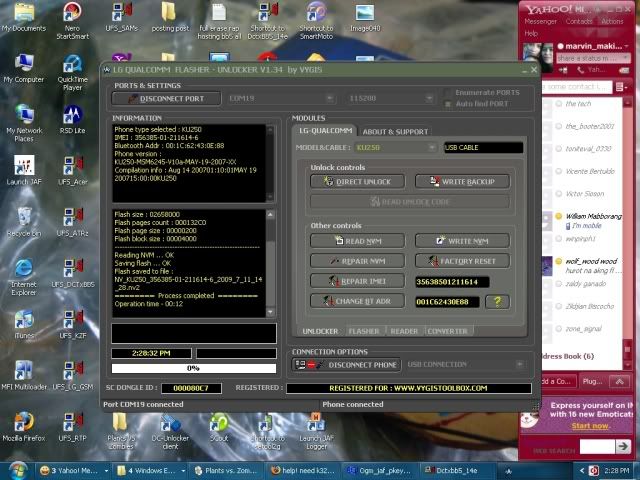This screenshot has height=480, width=640.
Task: Launch RSD Lite from the desktop
Action: click(72, 120)
